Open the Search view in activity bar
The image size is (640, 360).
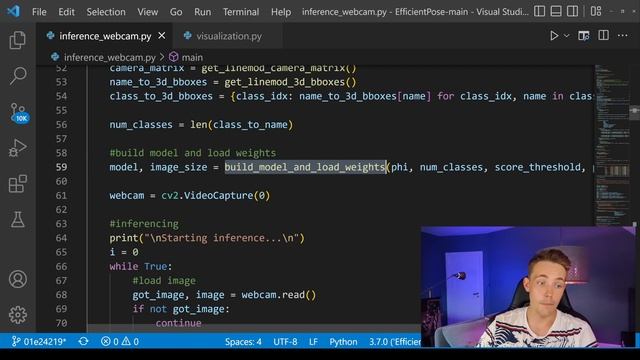click(x=18, y=76)
